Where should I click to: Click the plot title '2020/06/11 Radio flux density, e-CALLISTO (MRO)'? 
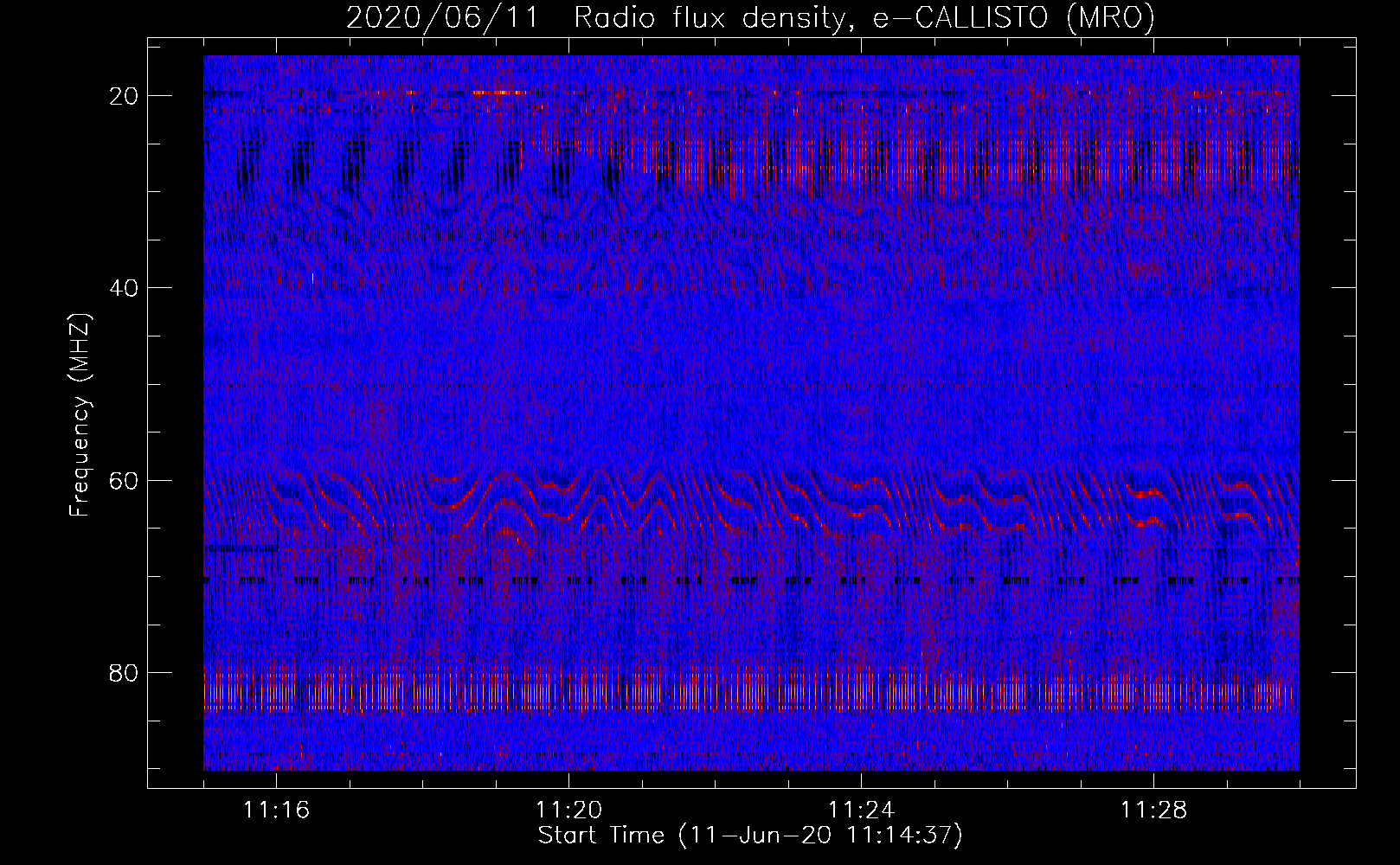coord(750,18)
